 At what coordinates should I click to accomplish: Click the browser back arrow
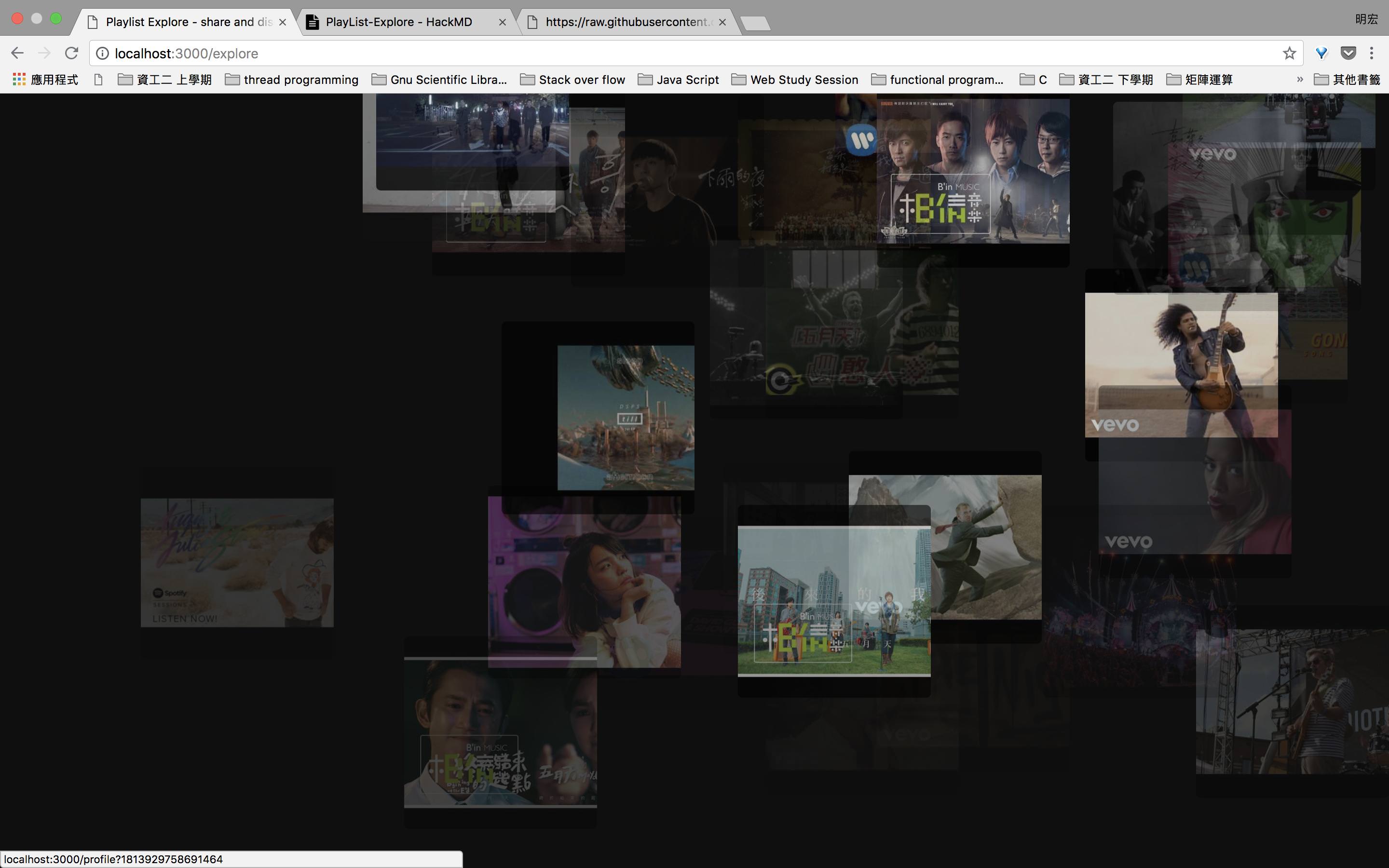[x=17, y=54]
